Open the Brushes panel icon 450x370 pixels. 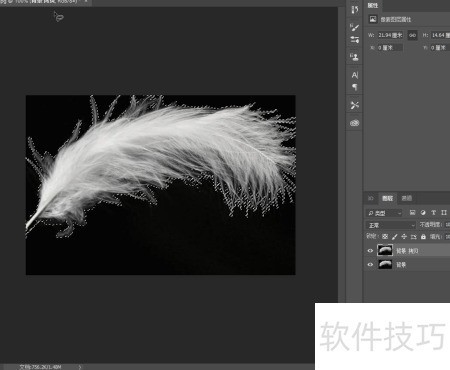(355, 27)
